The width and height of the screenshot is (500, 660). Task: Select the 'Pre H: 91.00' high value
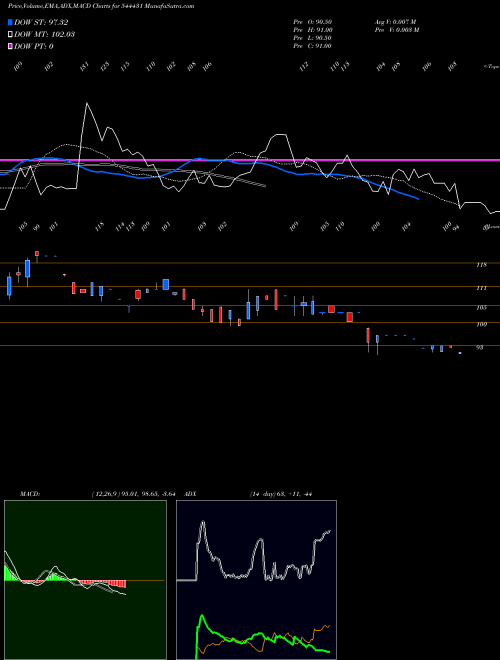click(x=313, y=30)
